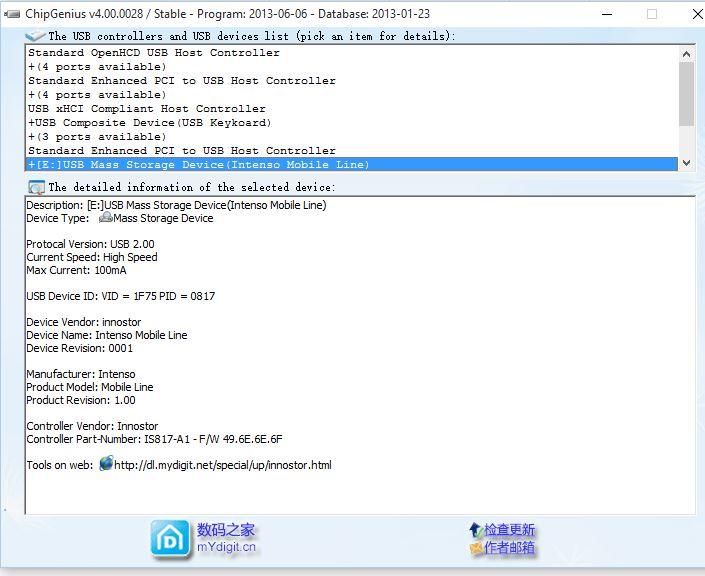Click the Product Revision: 1.00 line

[80, 400]
